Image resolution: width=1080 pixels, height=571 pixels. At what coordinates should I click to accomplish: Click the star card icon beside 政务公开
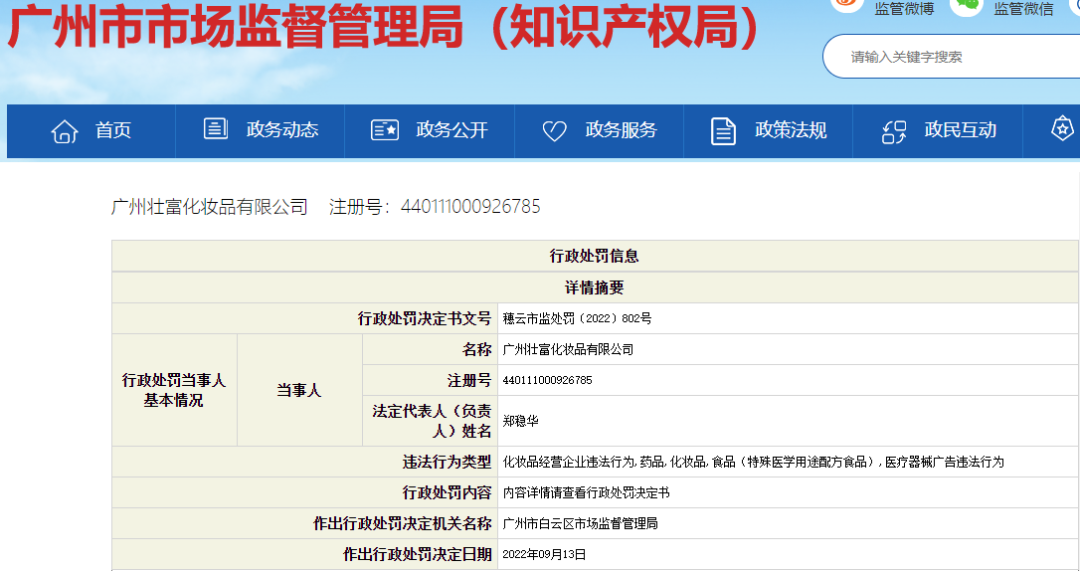click(x=384, y=130)
